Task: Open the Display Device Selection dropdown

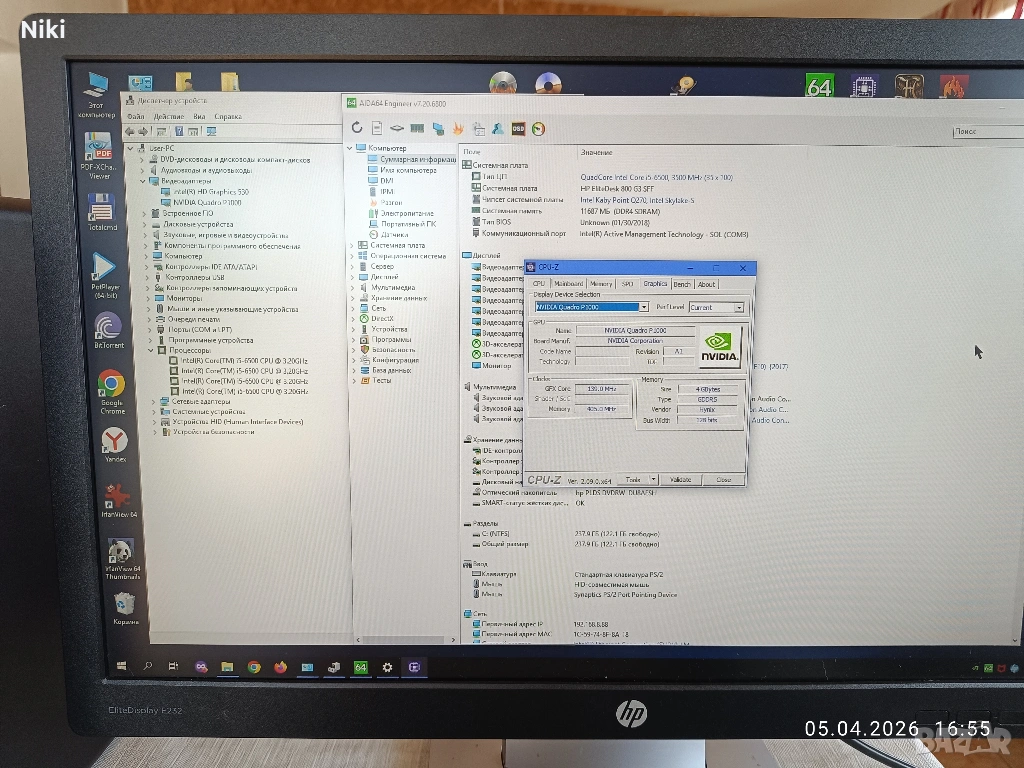Action: click(x=643, y=307)
